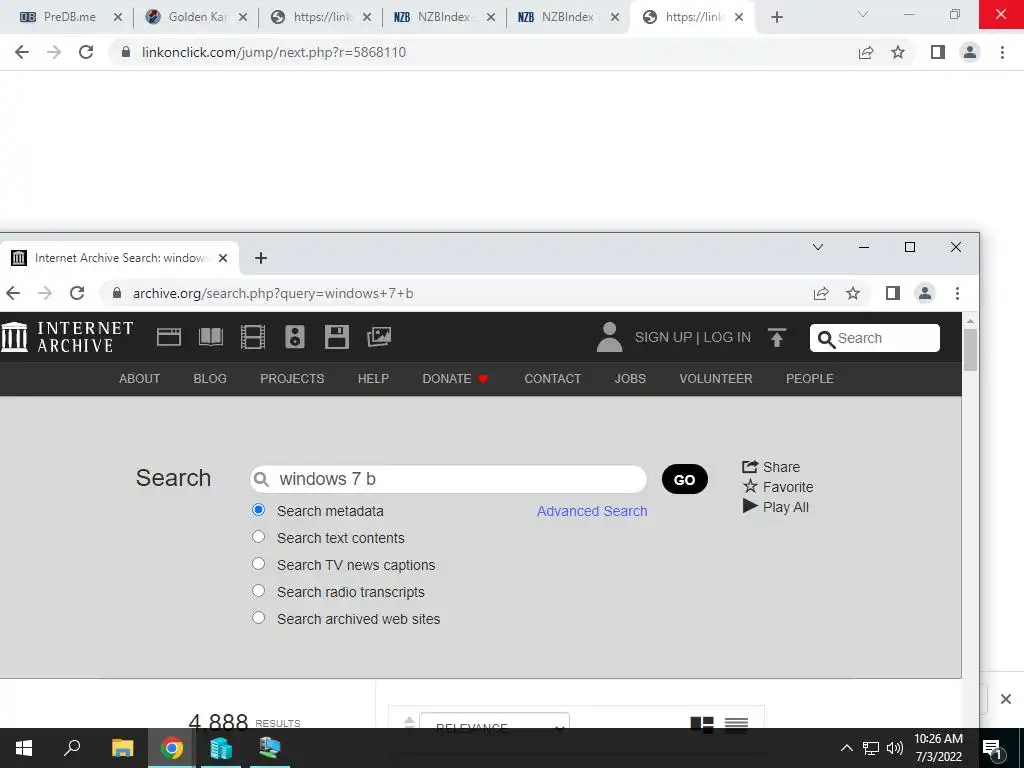Open BLOG in Archive navigation
The image size is (1024, 768).
(210, 379)
